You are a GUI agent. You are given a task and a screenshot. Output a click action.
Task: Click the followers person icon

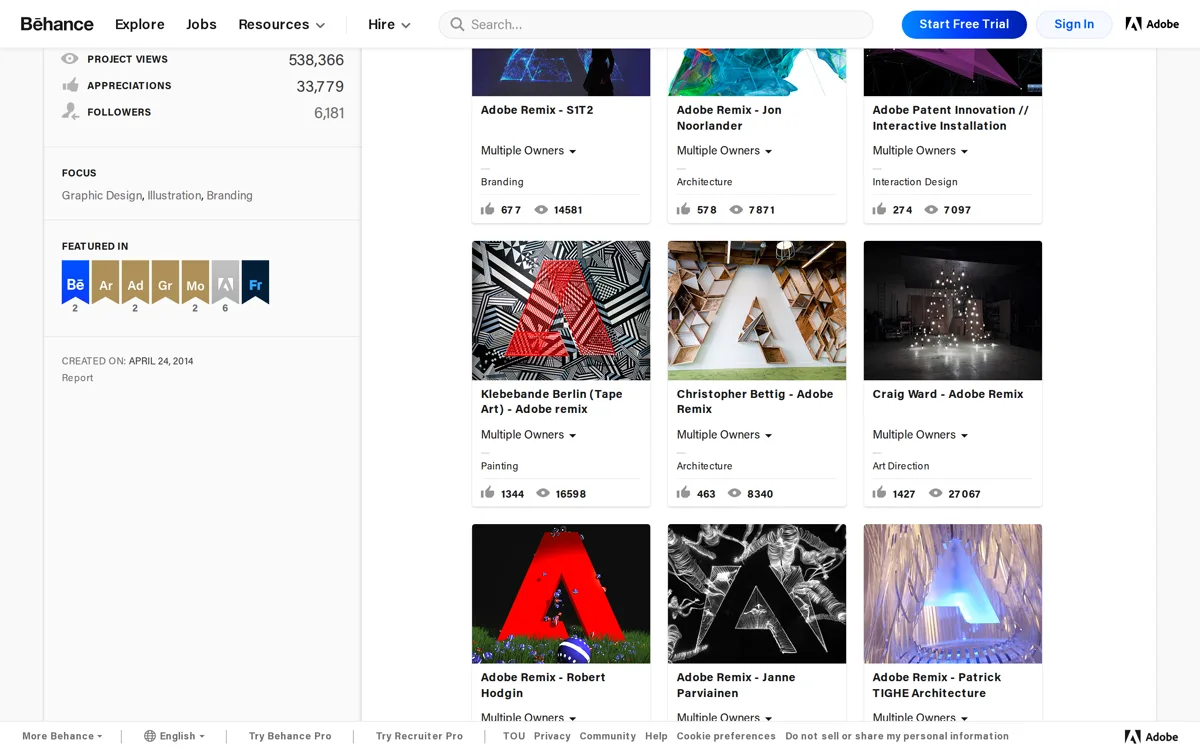(70, 112)
